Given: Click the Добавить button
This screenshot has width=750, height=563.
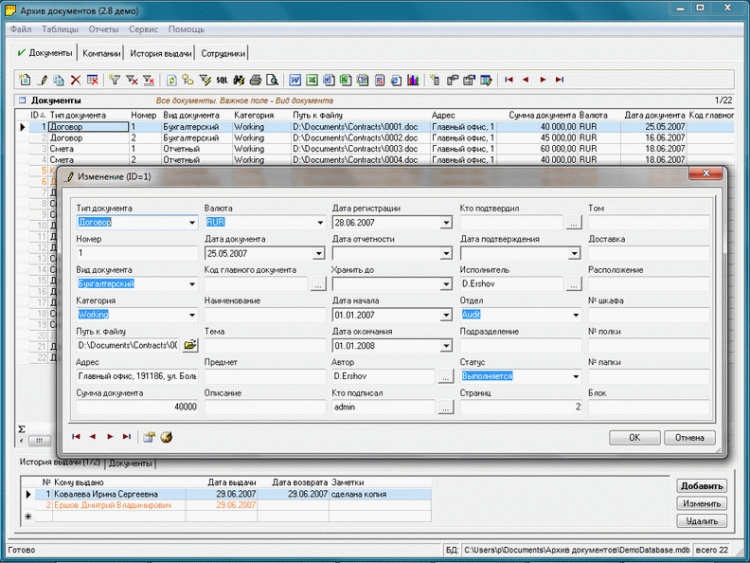Looking at the screenshot, I should [x=701, y=486].
